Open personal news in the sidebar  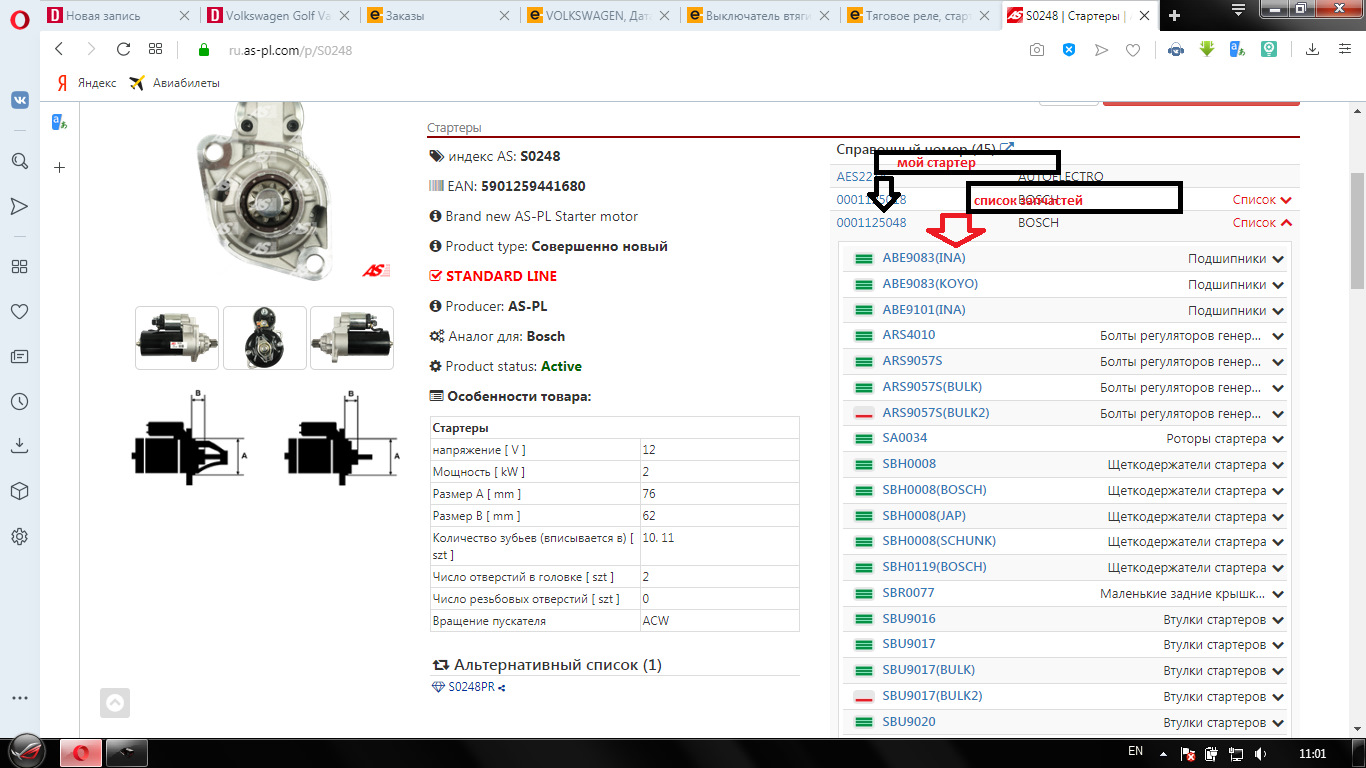pos(19,356)
